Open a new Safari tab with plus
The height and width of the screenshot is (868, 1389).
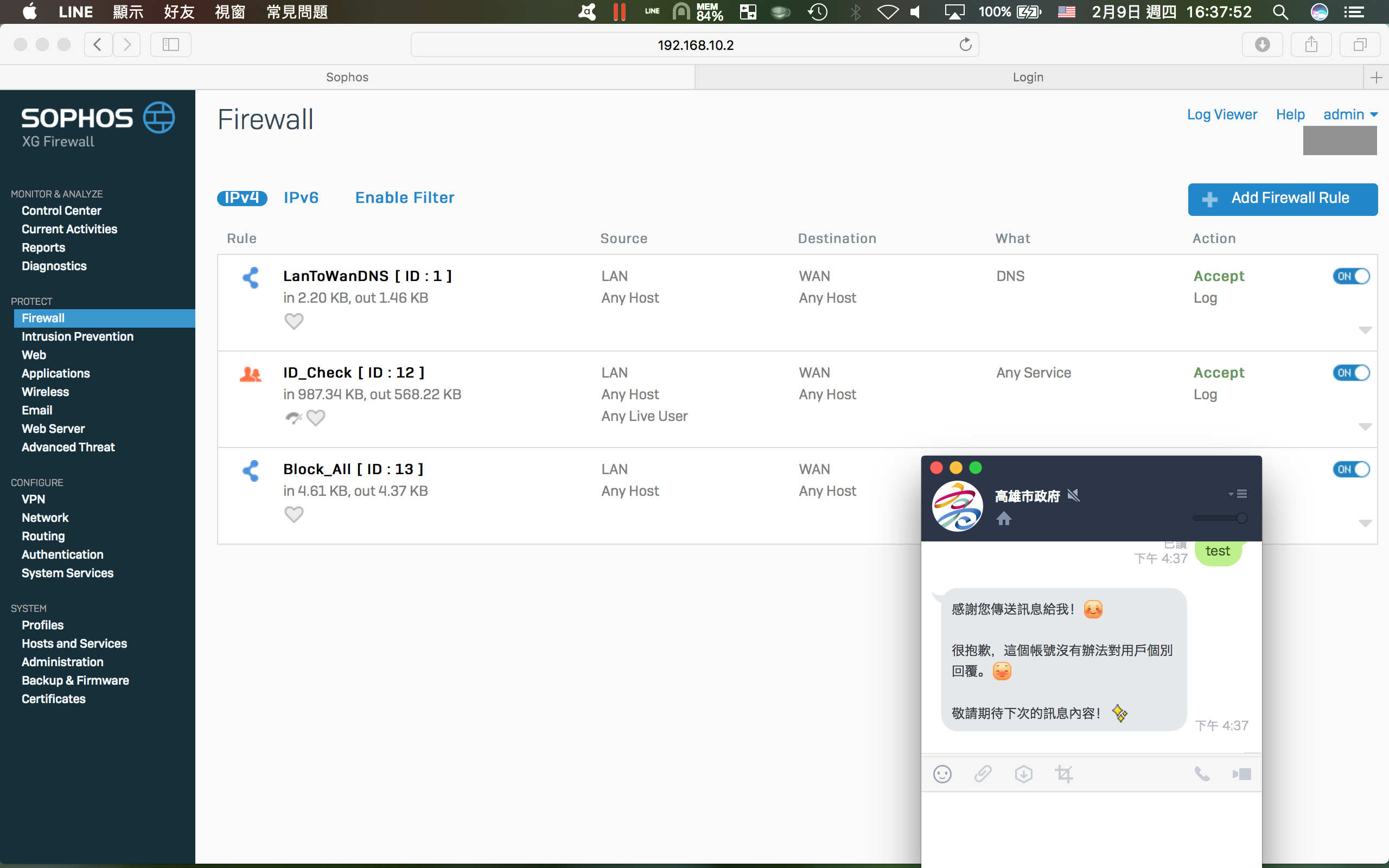coord(1376,78)
